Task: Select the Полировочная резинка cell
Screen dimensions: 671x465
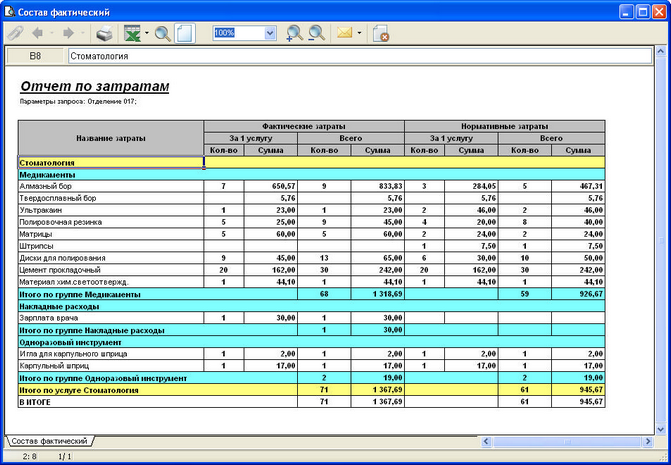Action: (110, 222)
